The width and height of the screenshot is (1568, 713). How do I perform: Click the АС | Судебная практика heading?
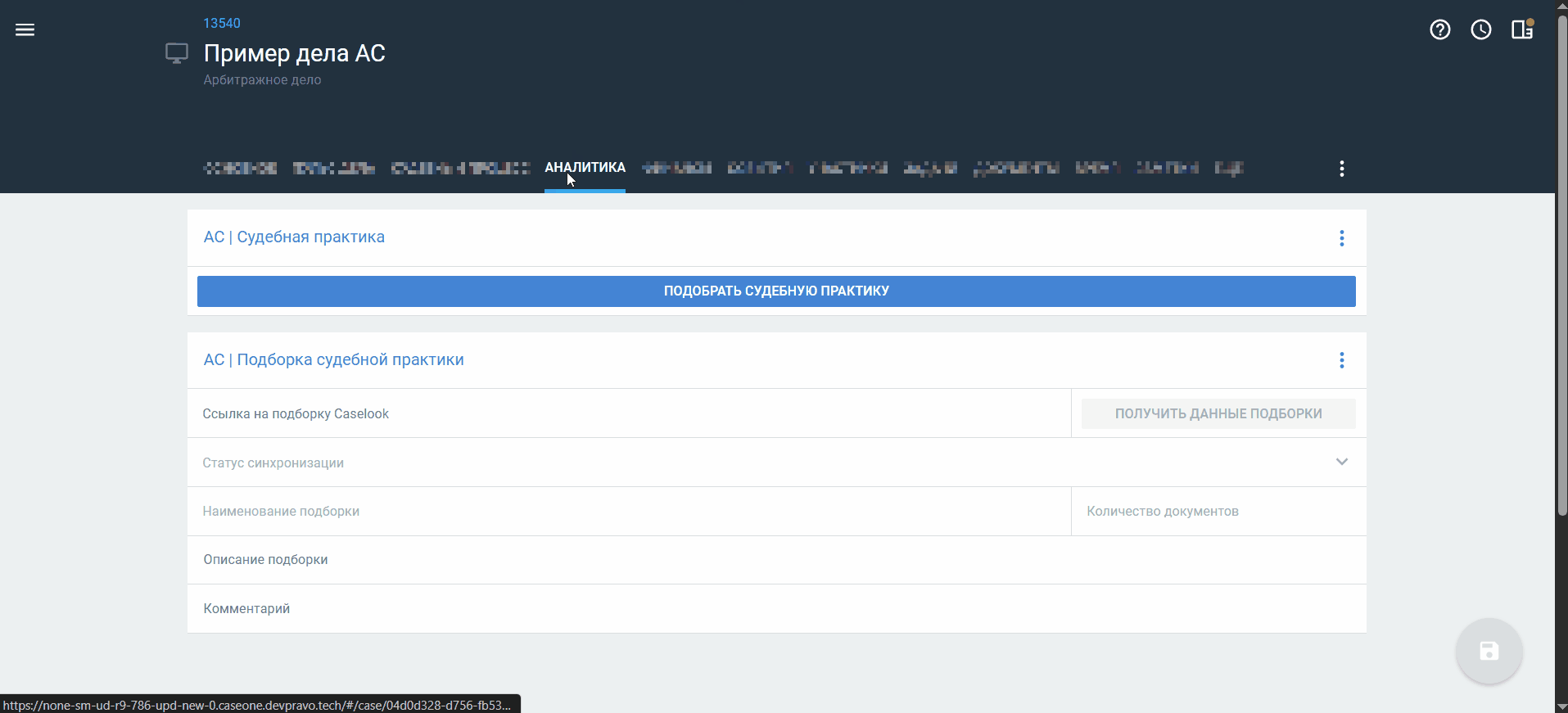tap(294, 237)
